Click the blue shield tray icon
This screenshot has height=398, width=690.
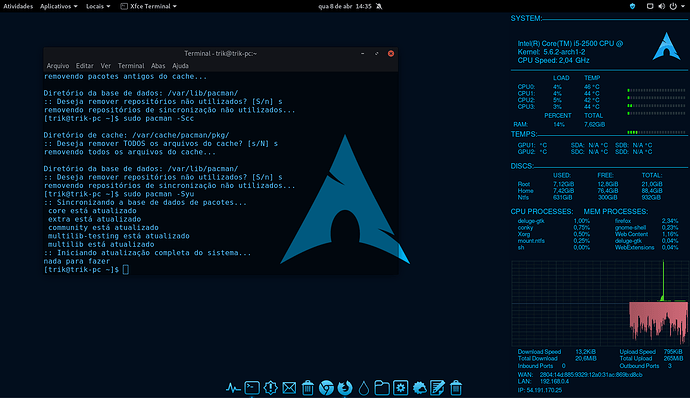click(632, 6)
